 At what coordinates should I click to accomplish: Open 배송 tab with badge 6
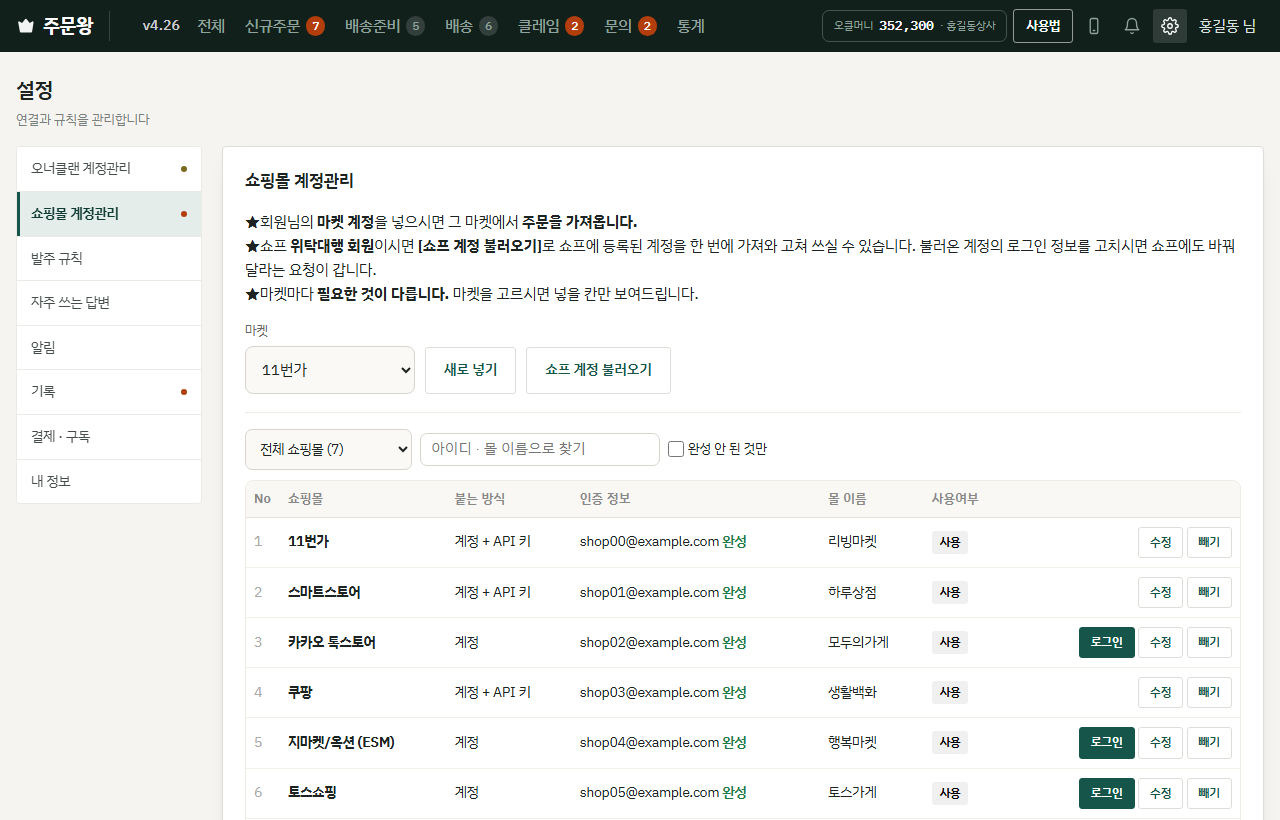(471, 26)
